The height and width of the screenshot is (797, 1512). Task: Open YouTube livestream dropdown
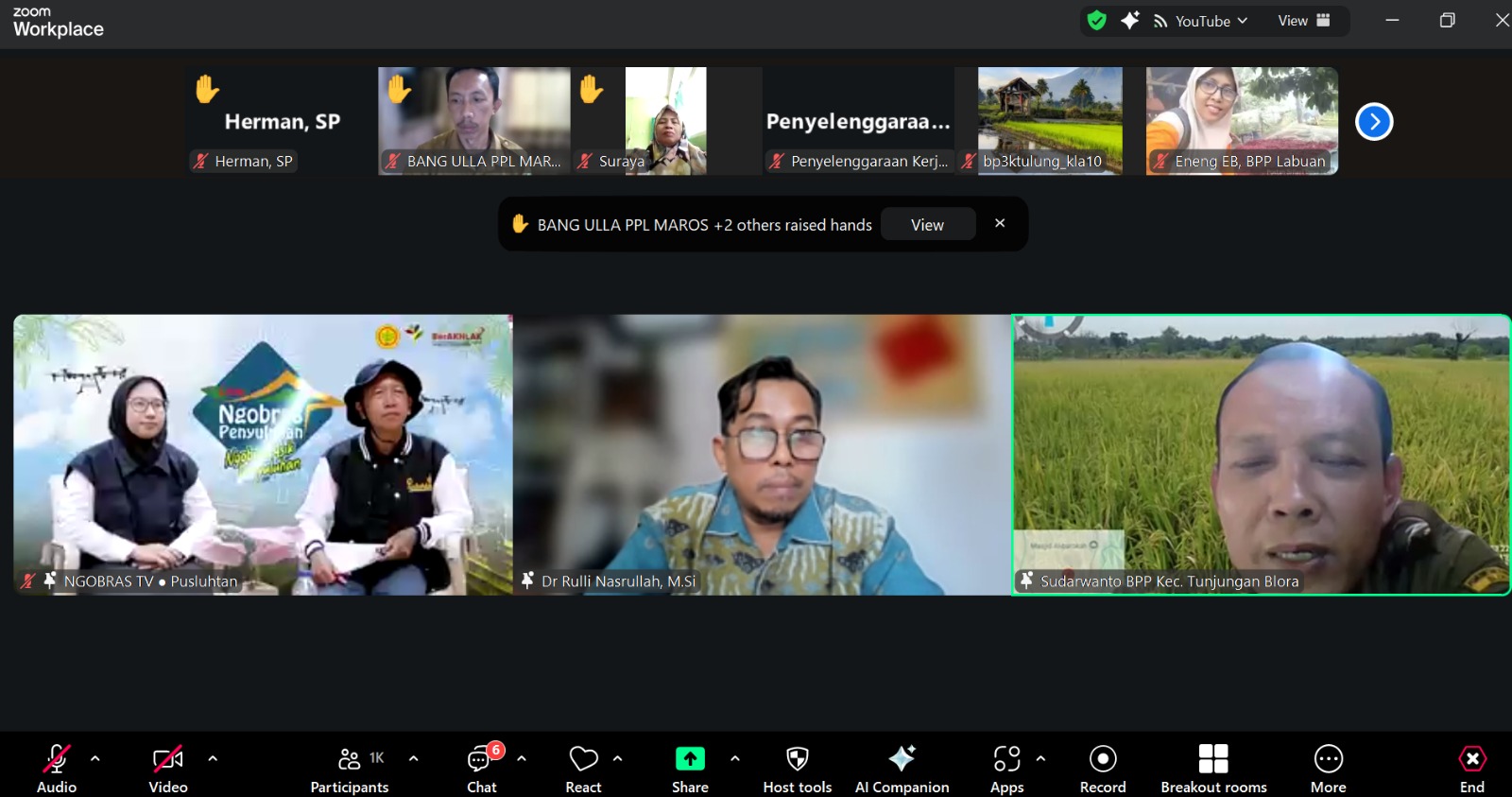point(1201,21)
